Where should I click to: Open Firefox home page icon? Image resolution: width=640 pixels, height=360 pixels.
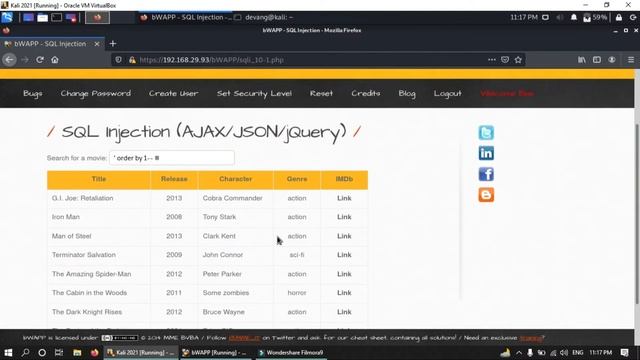pos(55,60)
